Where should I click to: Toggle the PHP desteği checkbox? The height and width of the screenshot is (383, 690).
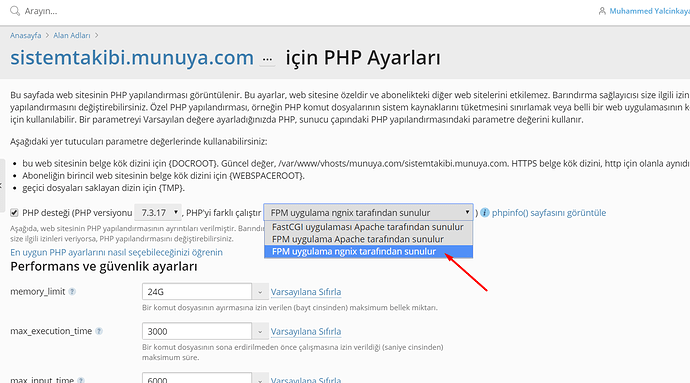tap(15, 213)
